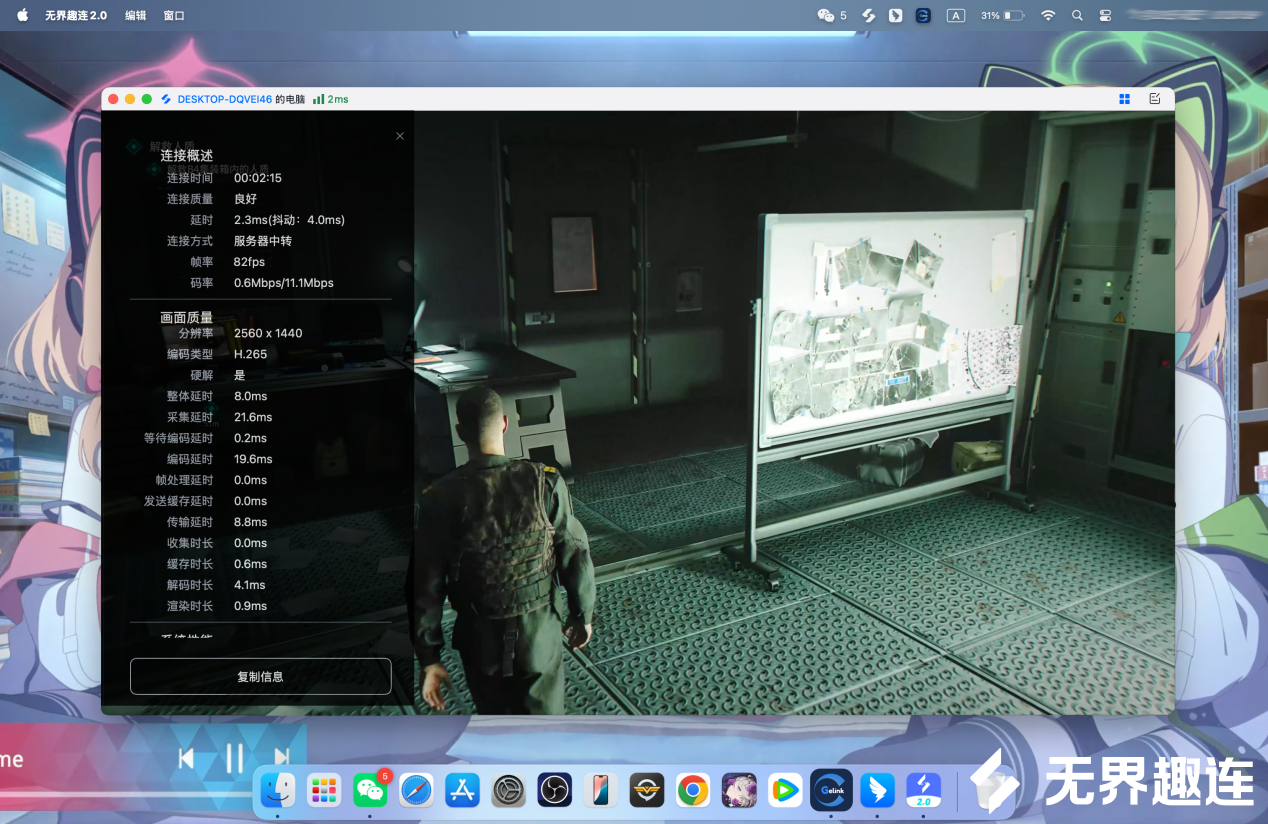Image resolution: width=1268 pixels, height=824 pixels.
Task: Open Launchpad from the Dock
Action: coord(323,790)
